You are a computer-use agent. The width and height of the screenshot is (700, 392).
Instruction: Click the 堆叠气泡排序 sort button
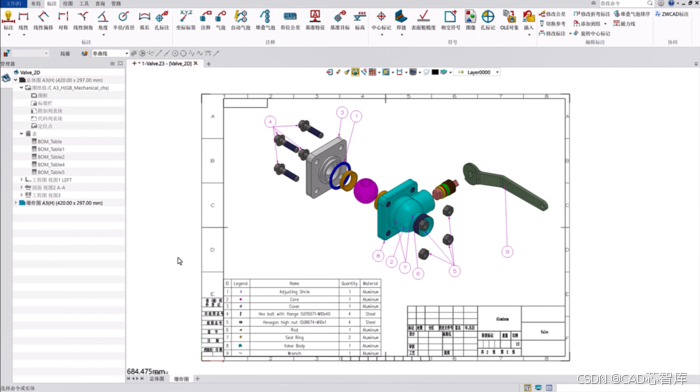632,14
